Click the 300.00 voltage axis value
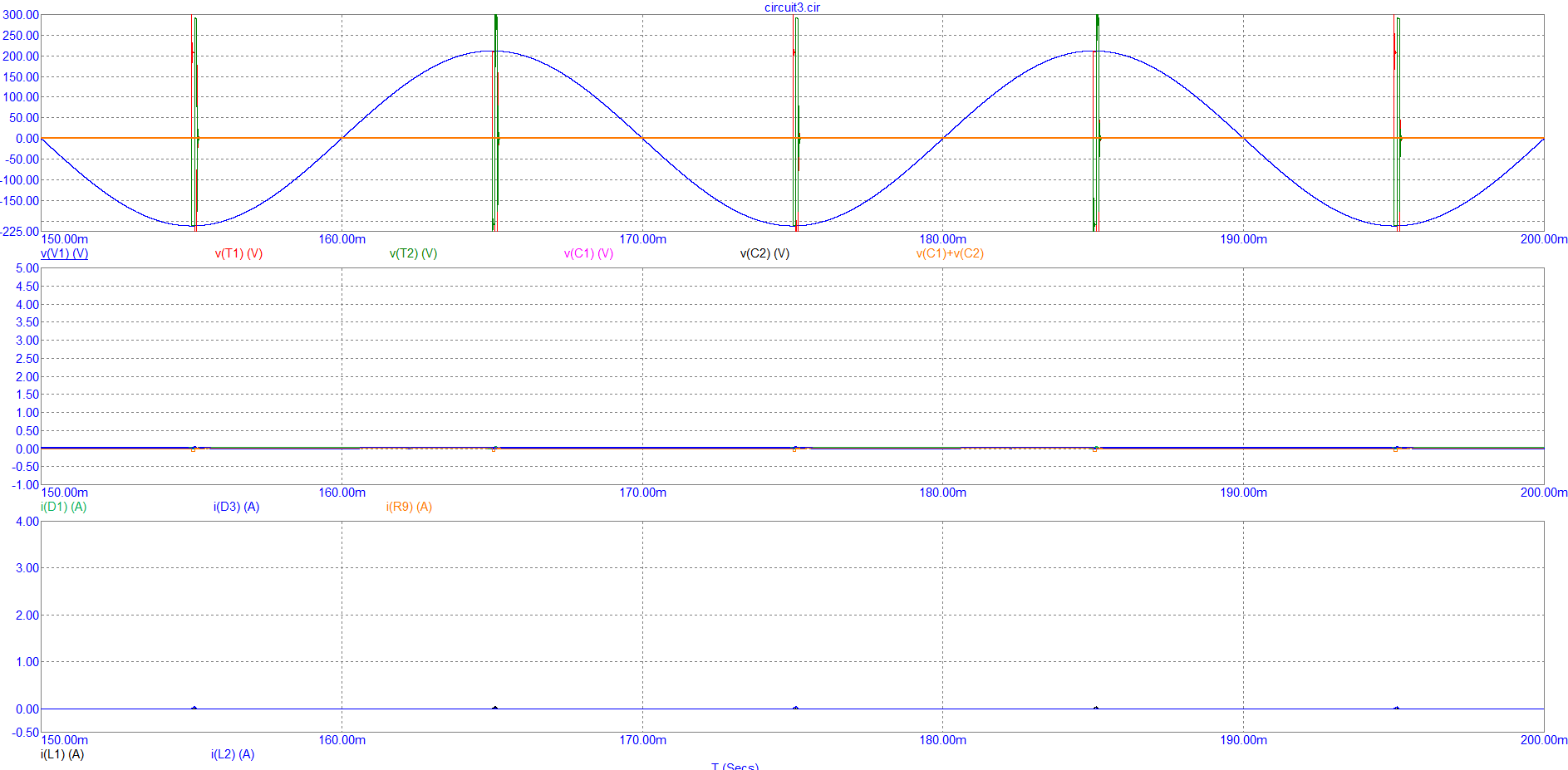 point(21,15)
